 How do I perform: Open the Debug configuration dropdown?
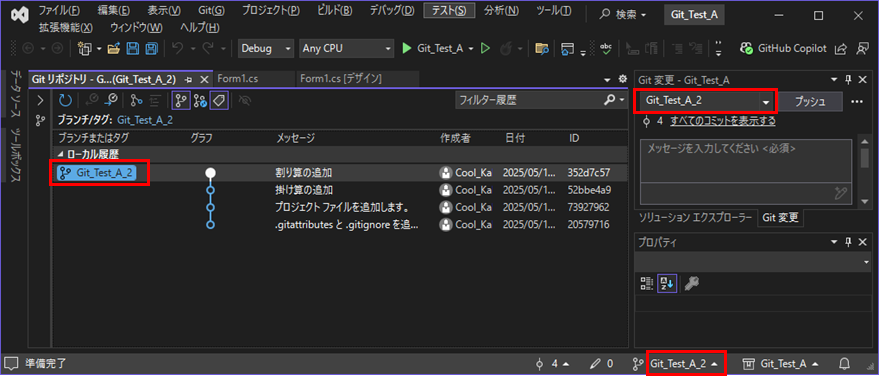pos(266,49)
